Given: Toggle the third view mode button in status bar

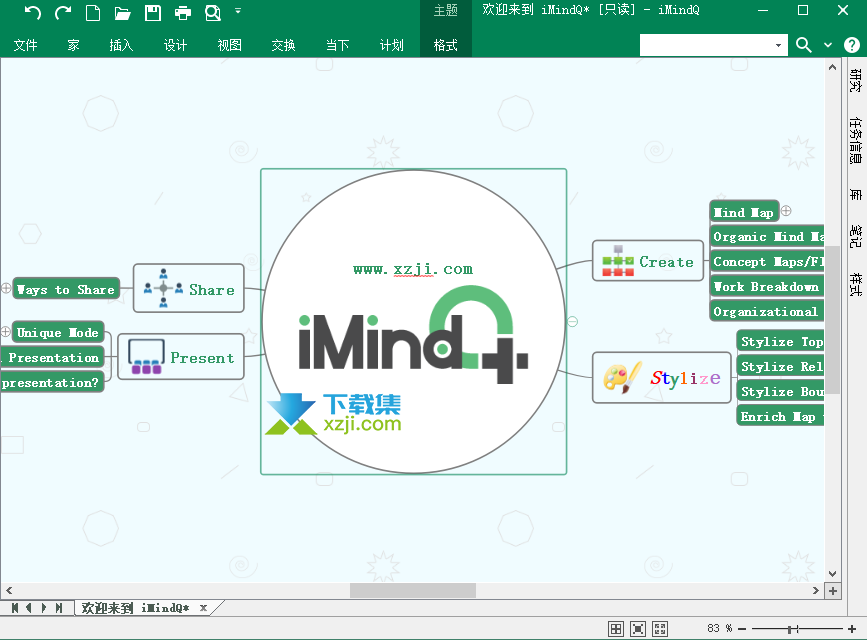Looking at the screenshot, I should tap(660, 628).
